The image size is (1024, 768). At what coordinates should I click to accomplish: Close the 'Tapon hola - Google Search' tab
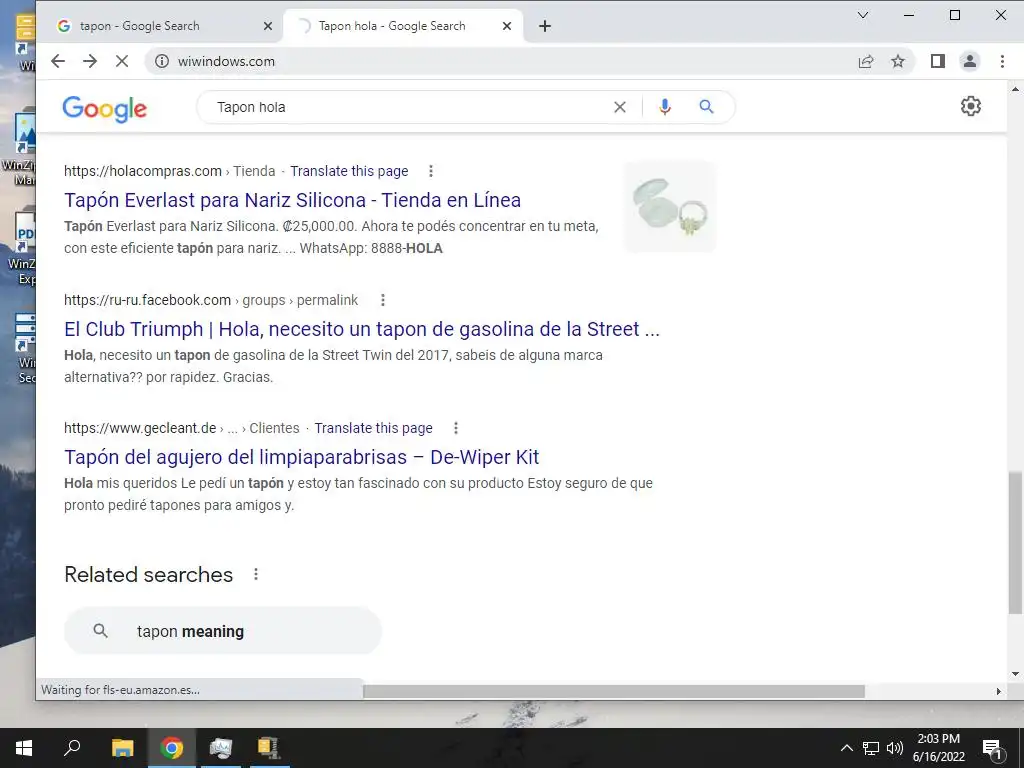507,26
